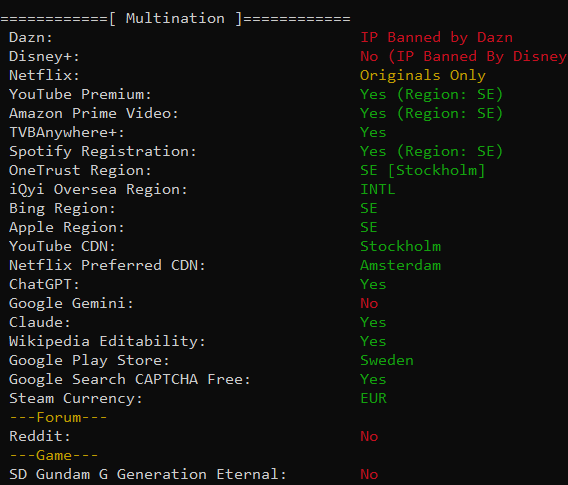Select the 'Amazon Prime Video:' label

point(94,113)
